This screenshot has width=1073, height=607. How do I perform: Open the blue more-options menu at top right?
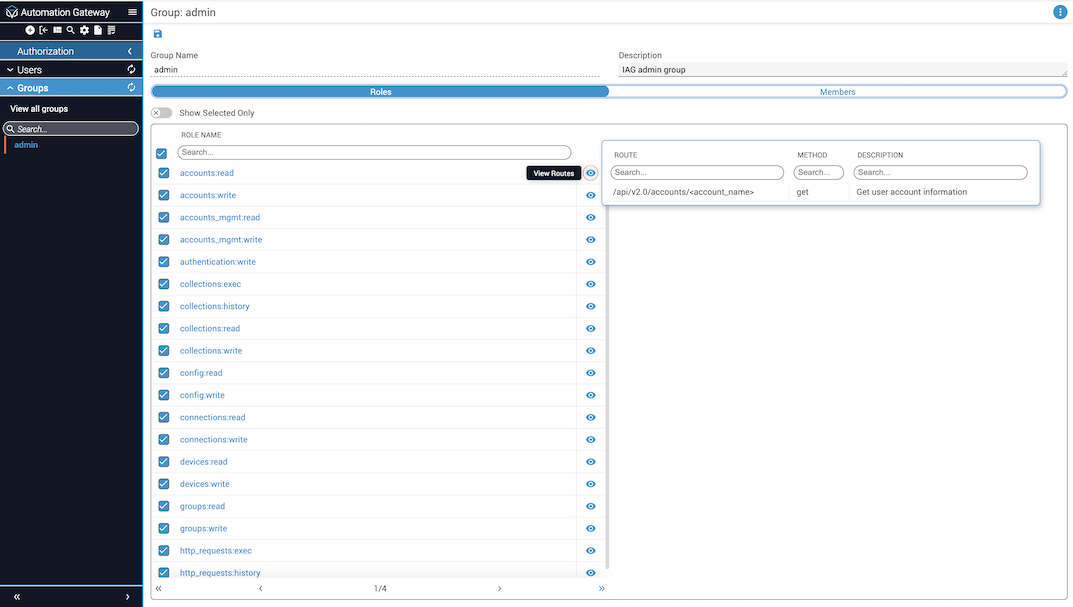(1059, 12)
